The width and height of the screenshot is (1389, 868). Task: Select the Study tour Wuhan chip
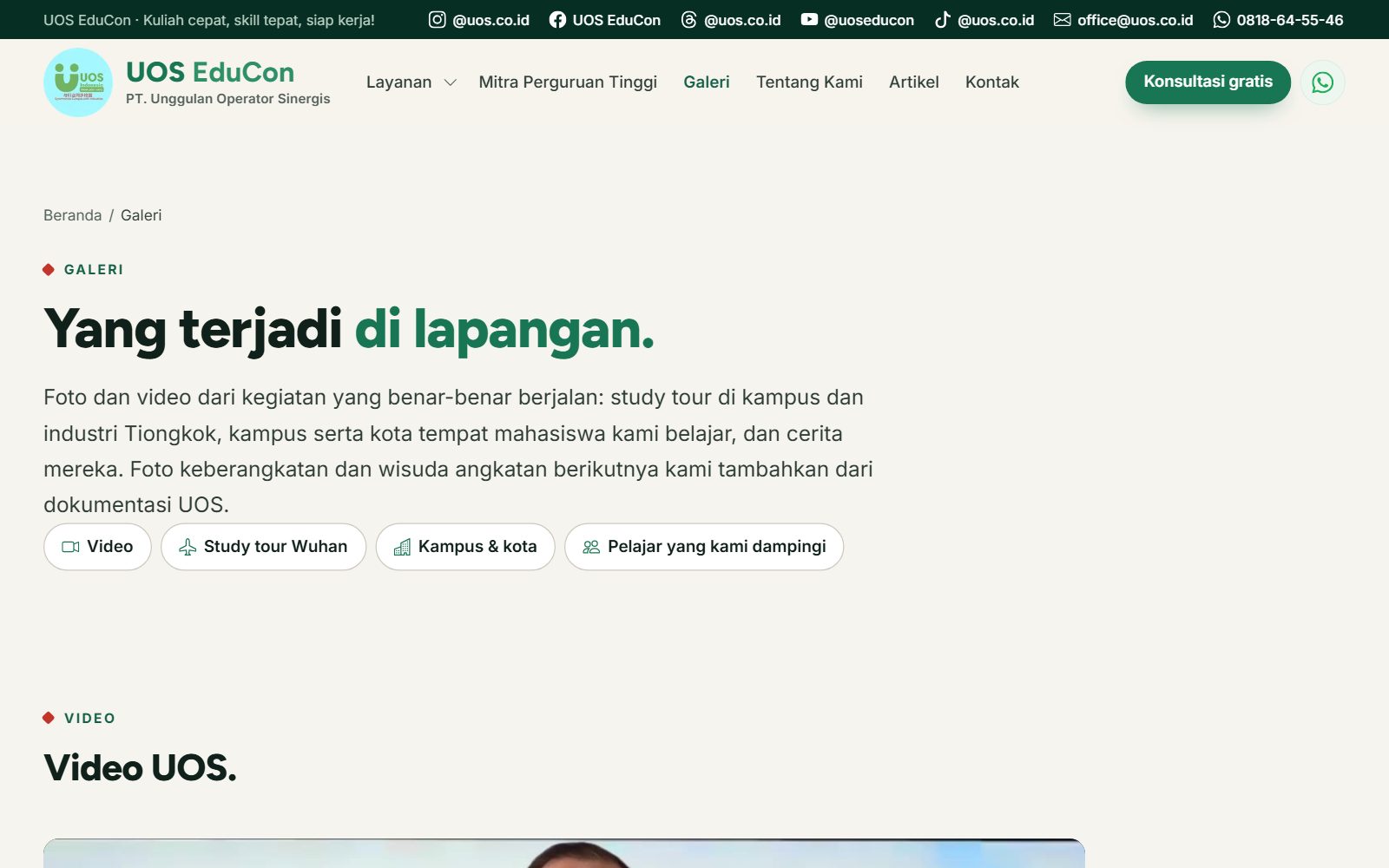coord(263,547)
